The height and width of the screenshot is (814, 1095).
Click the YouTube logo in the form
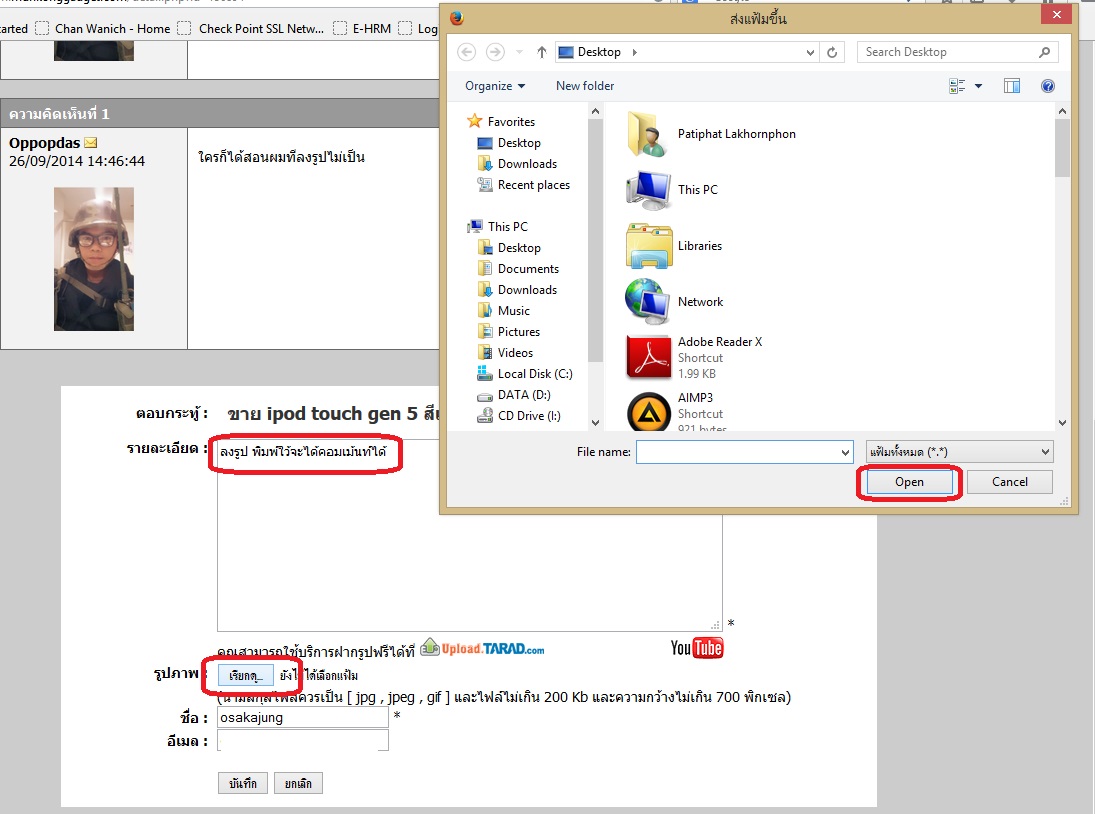click(697, 648)
